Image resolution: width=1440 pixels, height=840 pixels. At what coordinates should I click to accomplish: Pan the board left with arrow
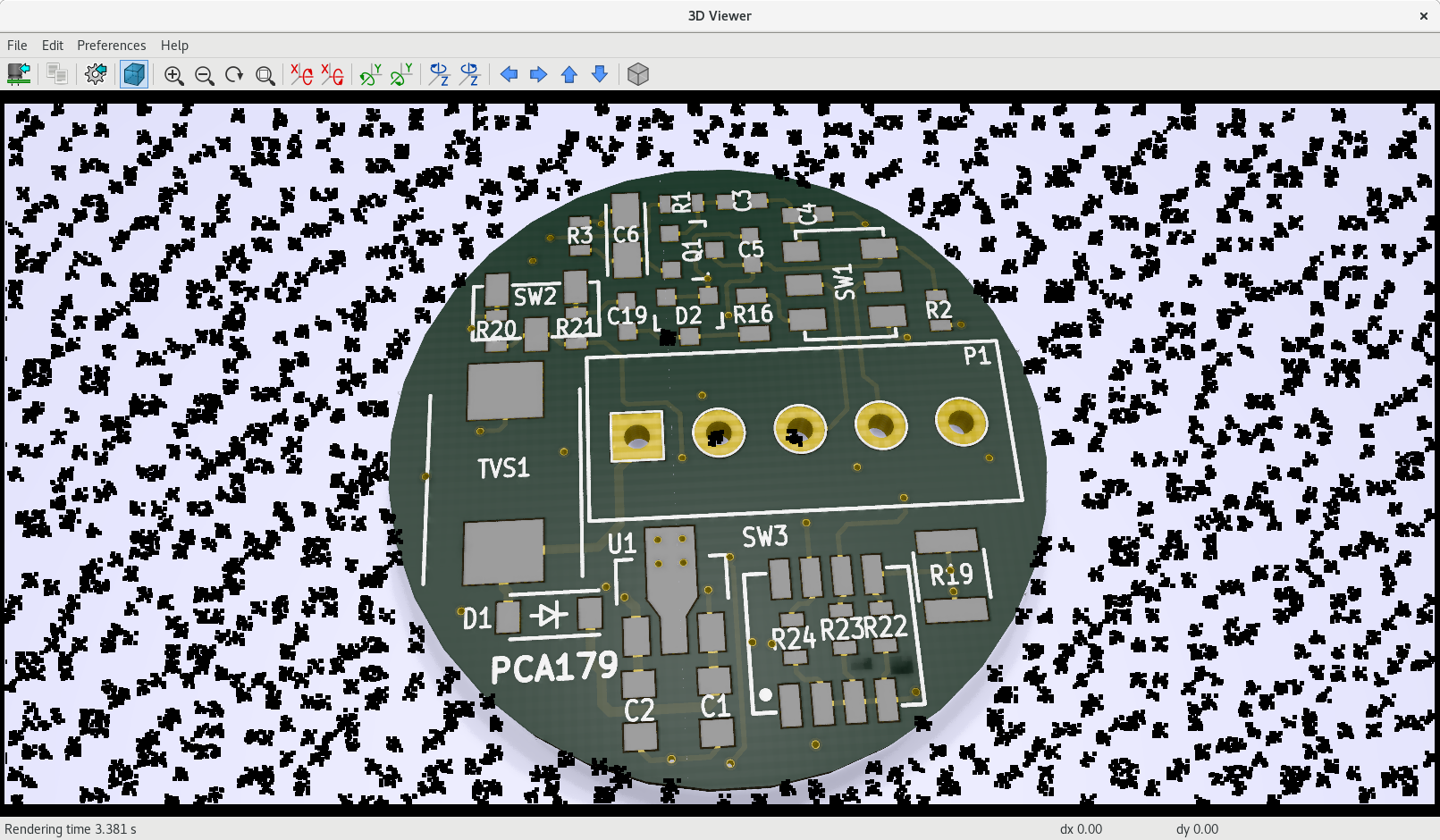click(509, 75)
